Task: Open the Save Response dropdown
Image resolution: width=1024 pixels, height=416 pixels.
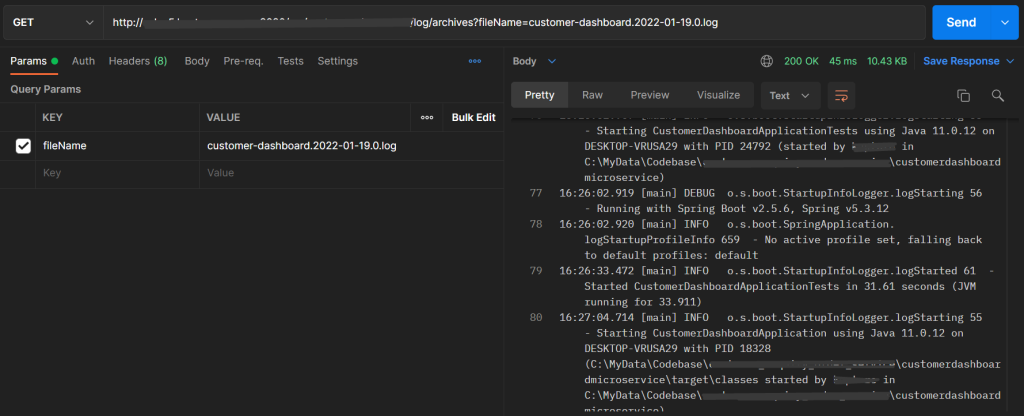Action: pyautogui.click(x=966, y=61)
